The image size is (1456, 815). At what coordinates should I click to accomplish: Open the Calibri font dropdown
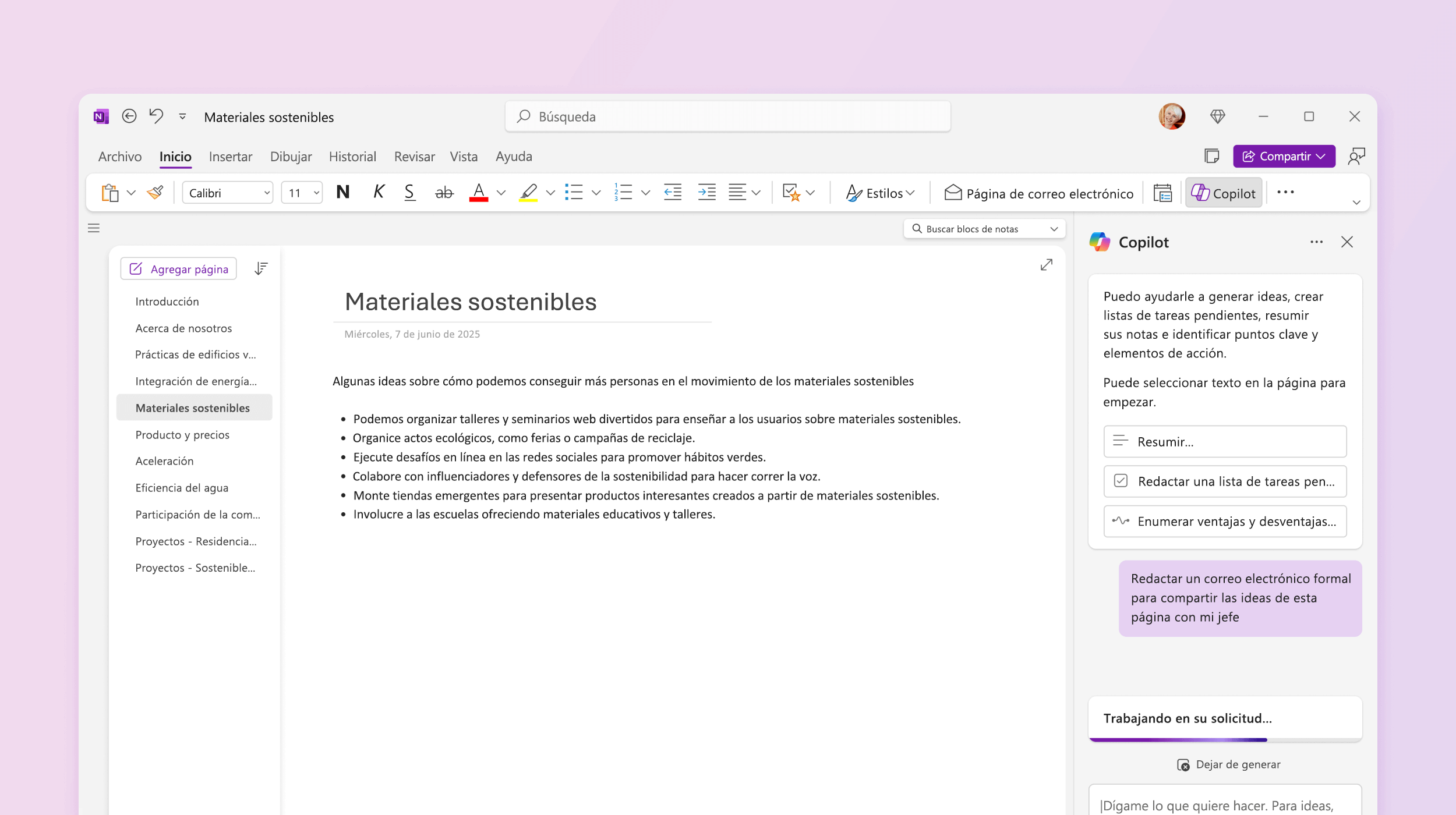pyautogui.click(x=228, y=193)
